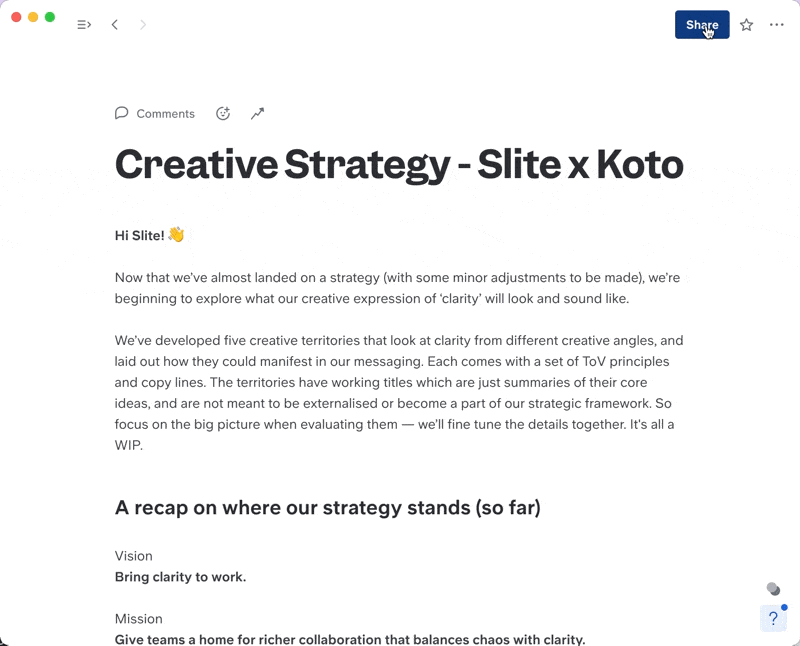Click the Mission label
The image size is (800, 646).
click(139, 619)
